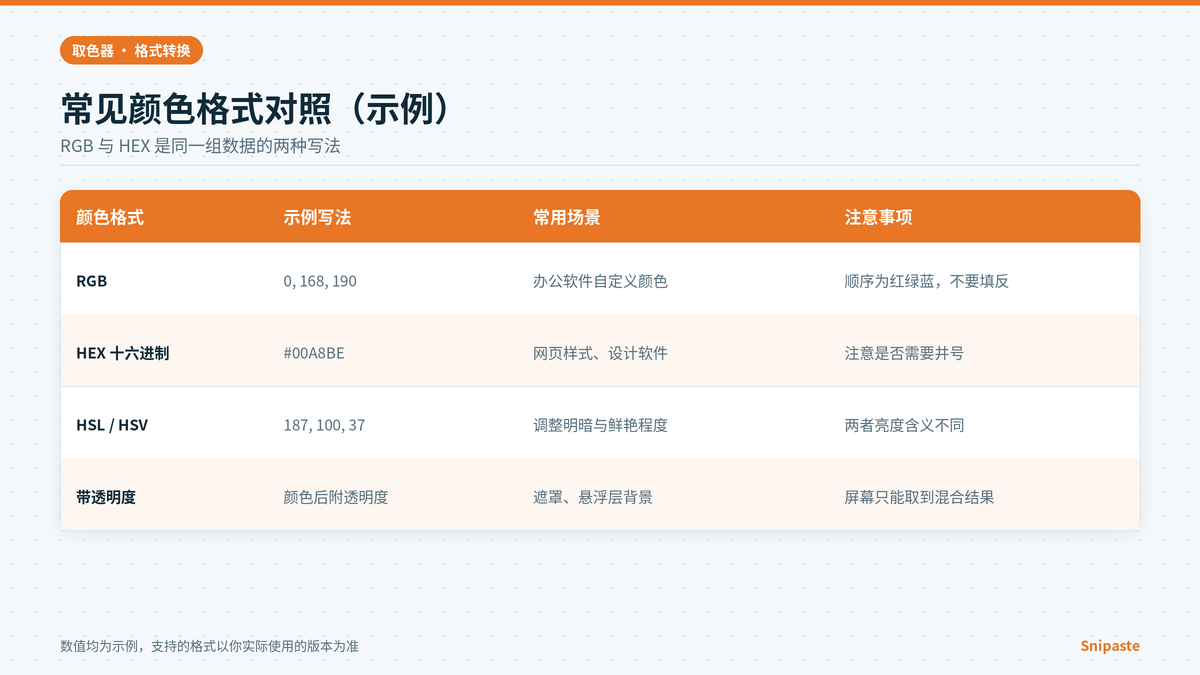Select the HSL / HSV row label
The height and width of the screenshot is (675, 1200).
(112, 425)
